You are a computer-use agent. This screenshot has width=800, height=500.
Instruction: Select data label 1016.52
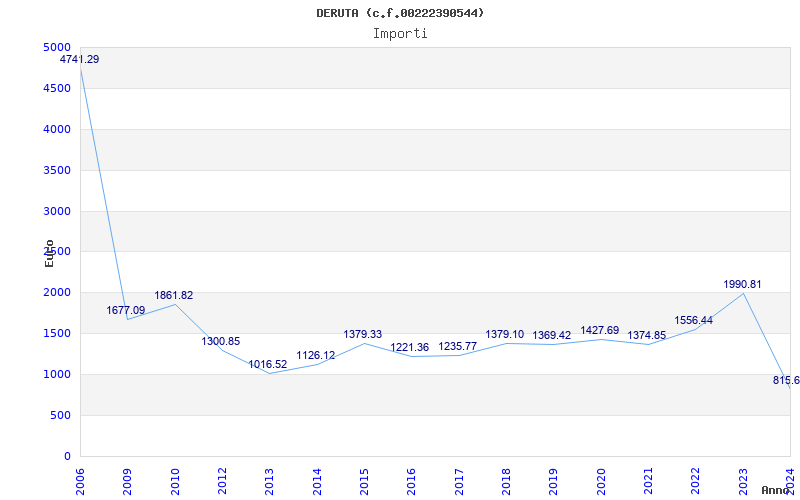click(268, 364)
